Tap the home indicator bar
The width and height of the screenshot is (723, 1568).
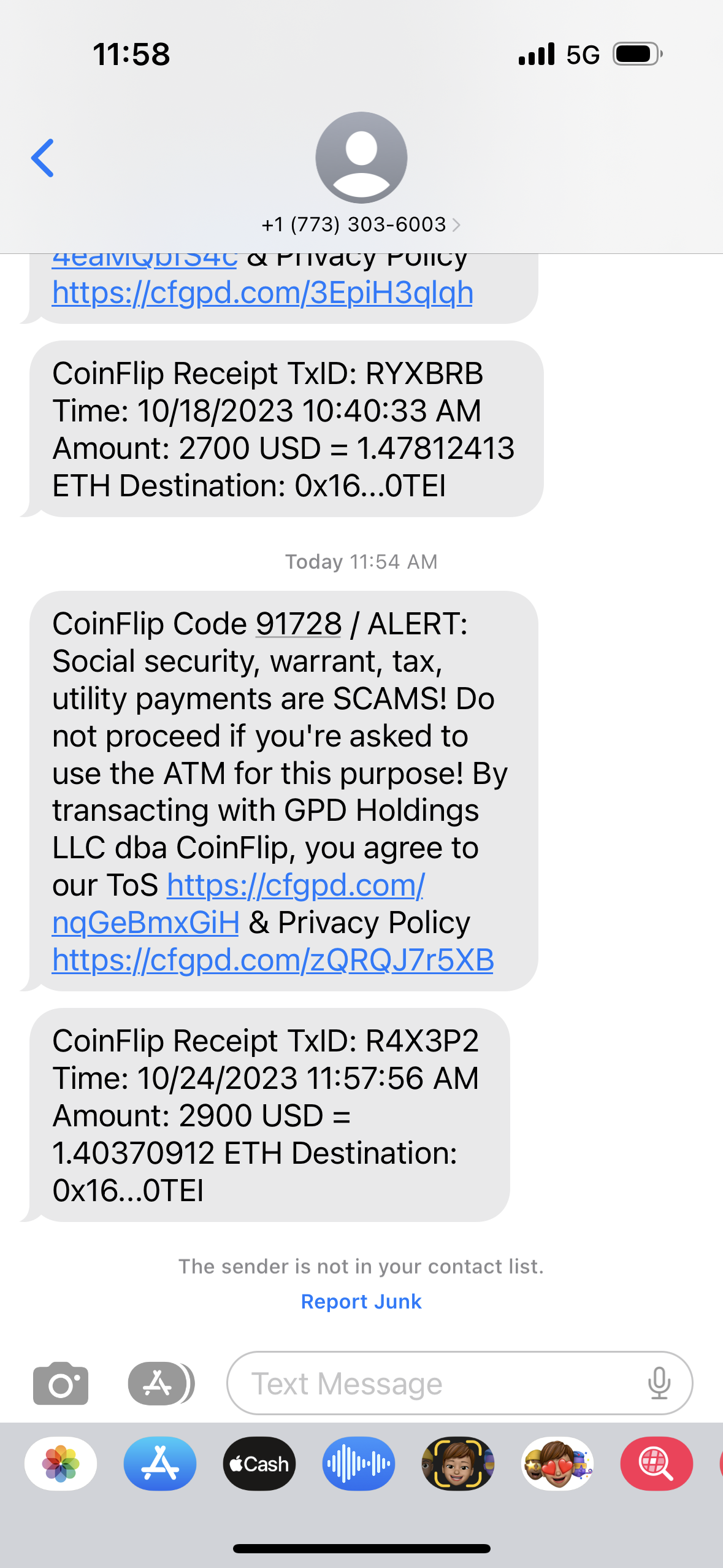pos(361,1548)
